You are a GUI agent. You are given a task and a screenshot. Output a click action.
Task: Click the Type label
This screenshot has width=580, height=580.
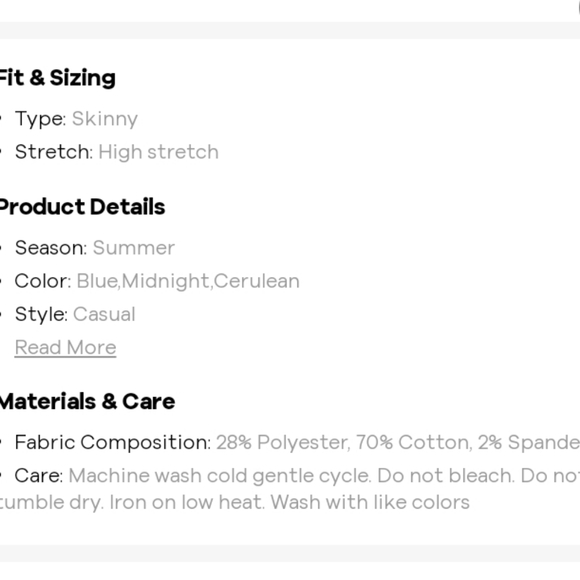click(41, 119)
